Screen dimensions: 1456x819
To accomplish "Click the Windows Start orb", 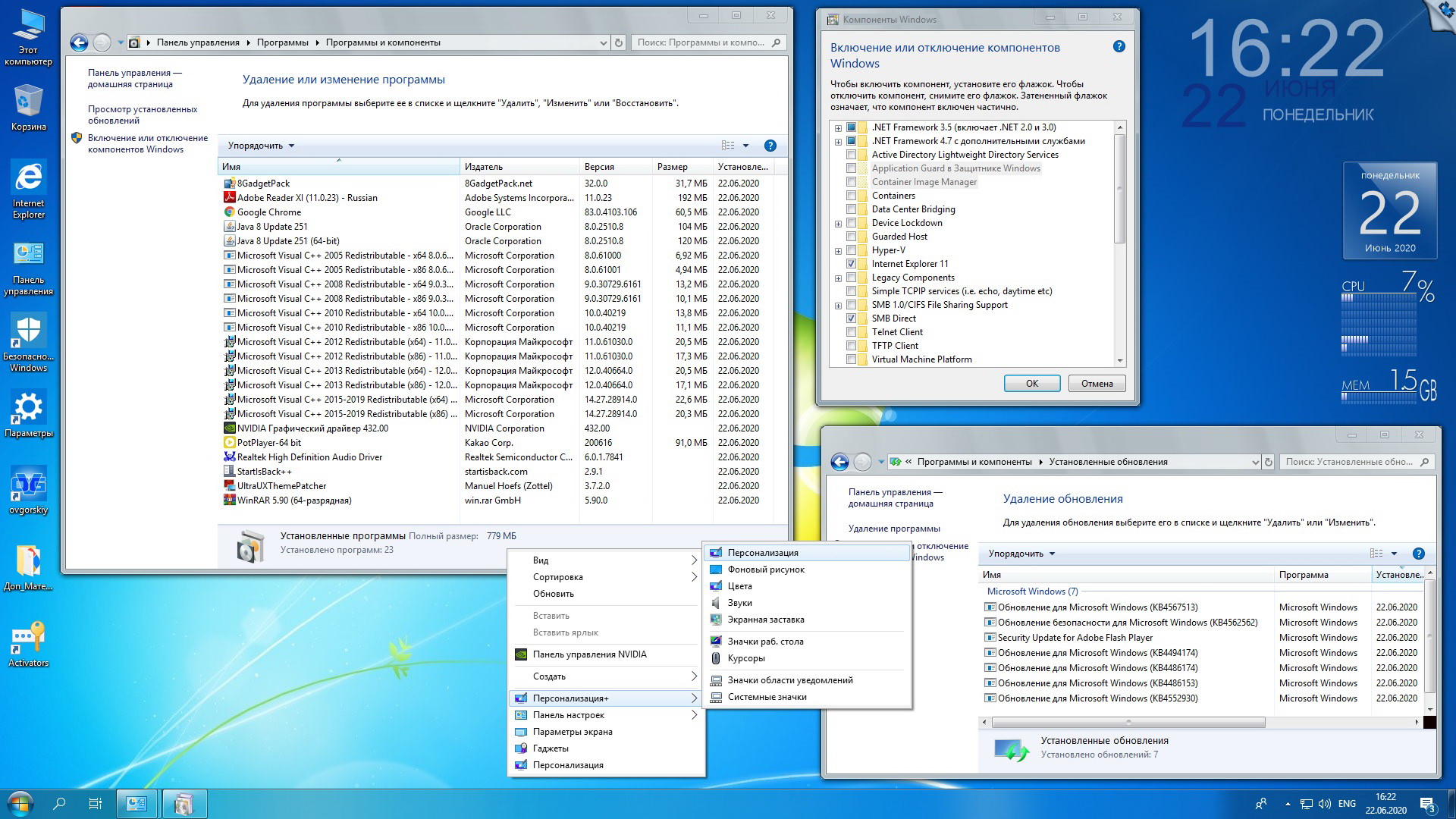I will pyautogui.click(x=20, y=804).
